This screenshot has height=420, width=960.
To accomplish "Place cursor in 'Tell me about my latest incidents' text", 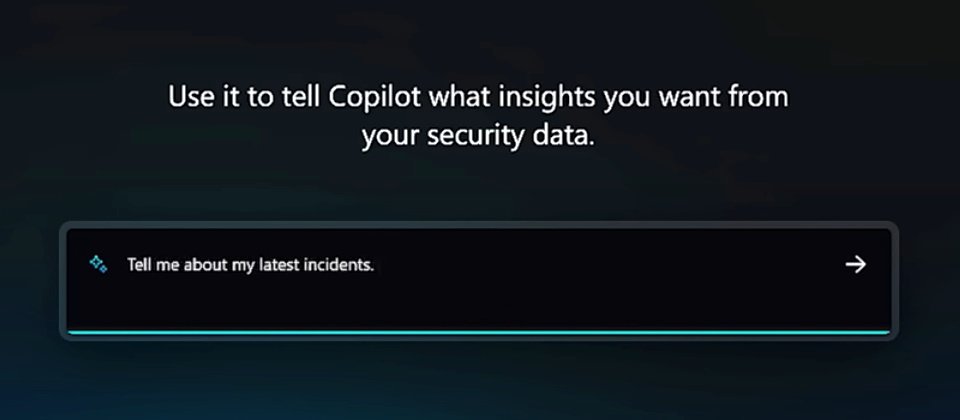I will click(250, 265).
